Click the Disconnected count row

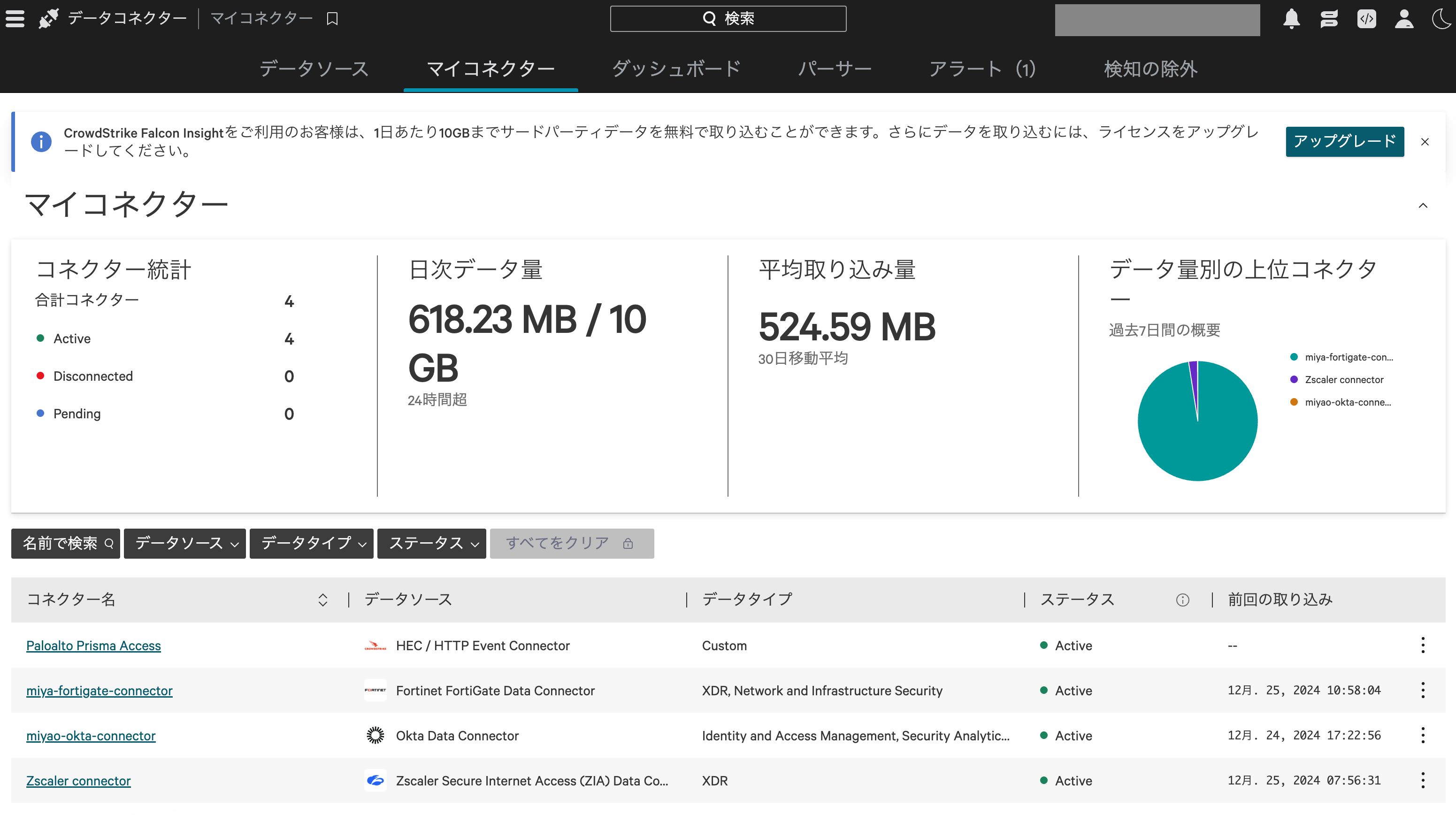click(x=165, y=377)
